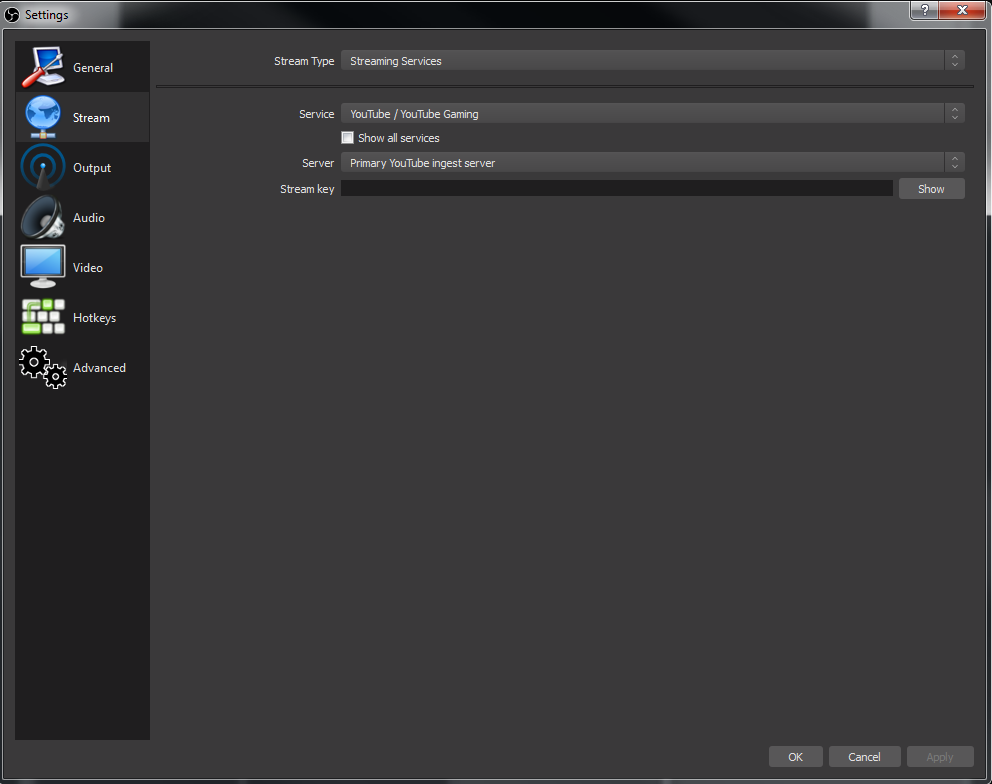Image resolution: width=992 pixels, height=784 pixels.
Task: Click the Show button for stream key
Action: coord(931,189)
